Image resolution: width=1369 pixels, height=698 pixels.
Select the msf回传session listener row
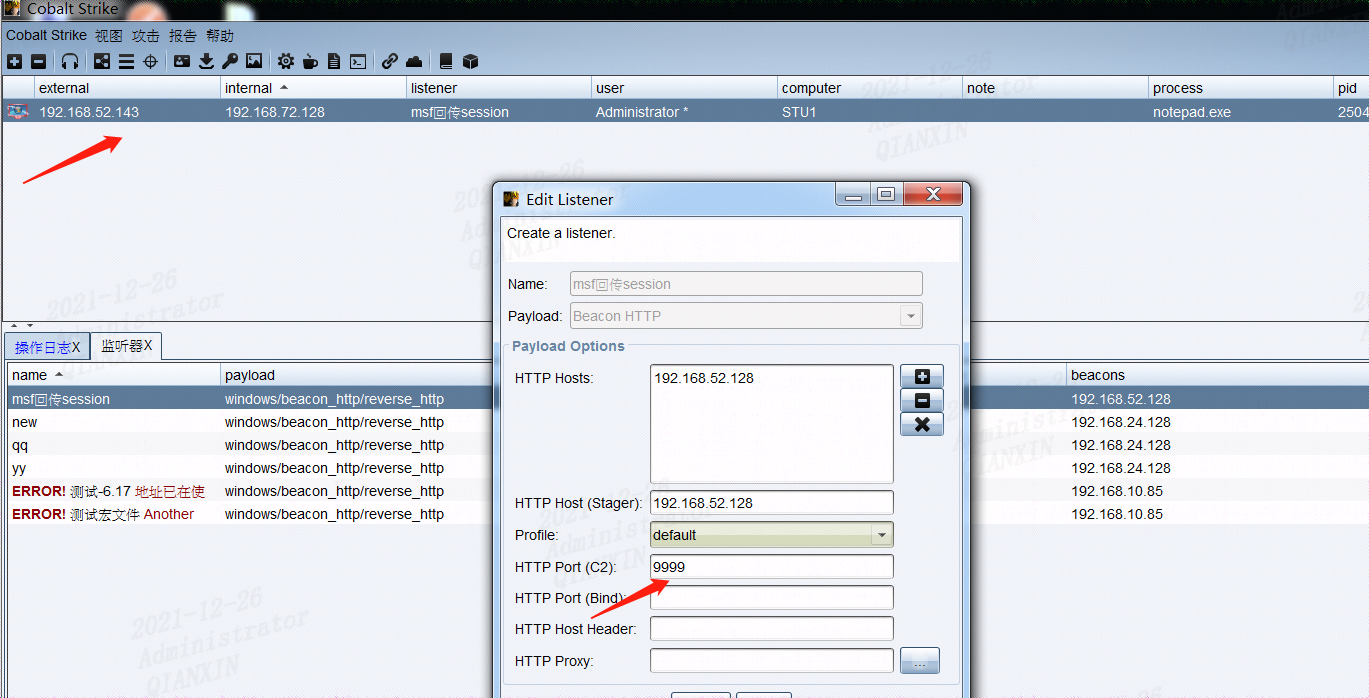click(x=250, y=399)
